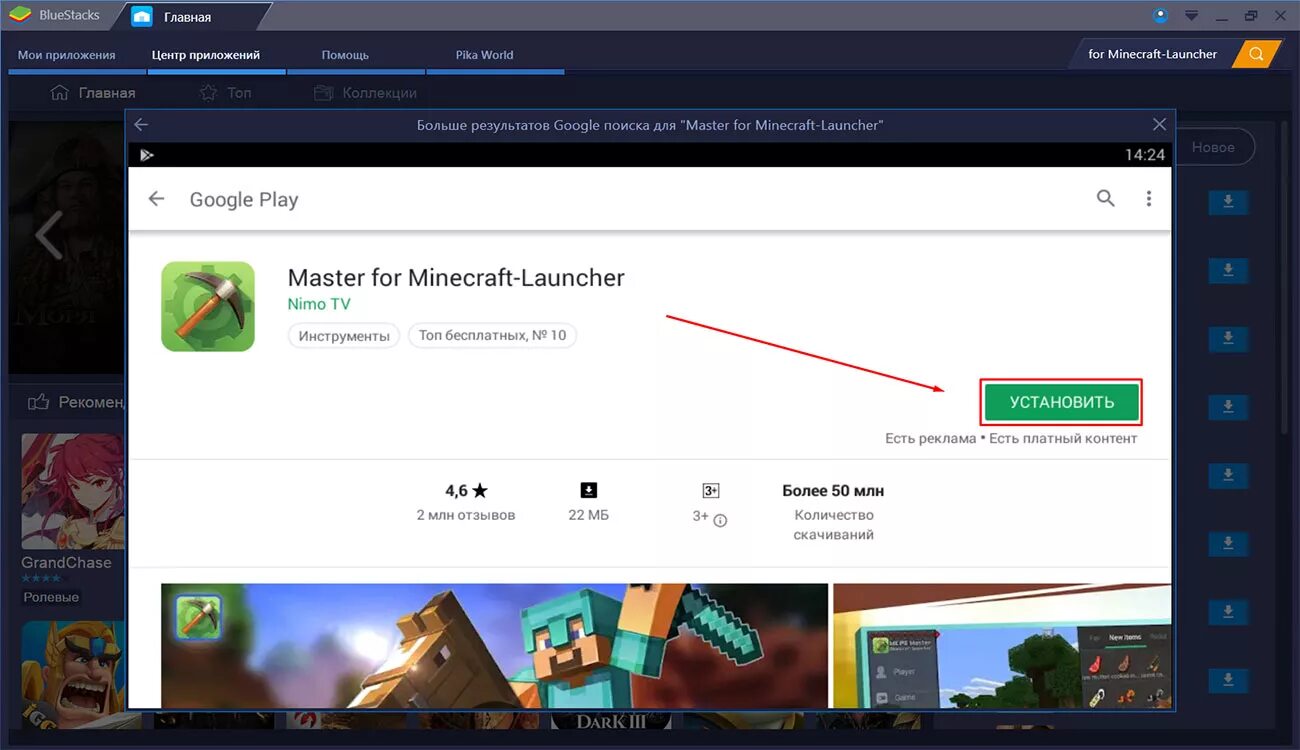Click the back arrow in search results dialog
The image size is (1300, 750).
[x=141, y=125]
